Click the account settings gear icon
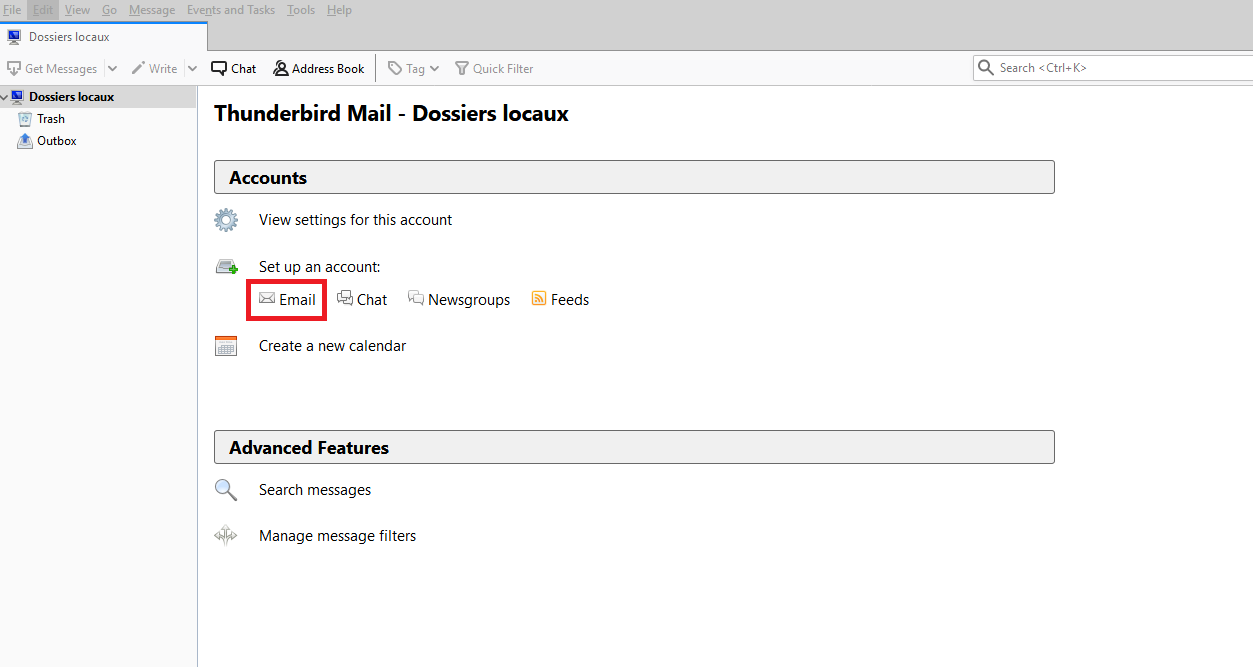The width and height of the screenshot is (1253, 667). [226, 220]
